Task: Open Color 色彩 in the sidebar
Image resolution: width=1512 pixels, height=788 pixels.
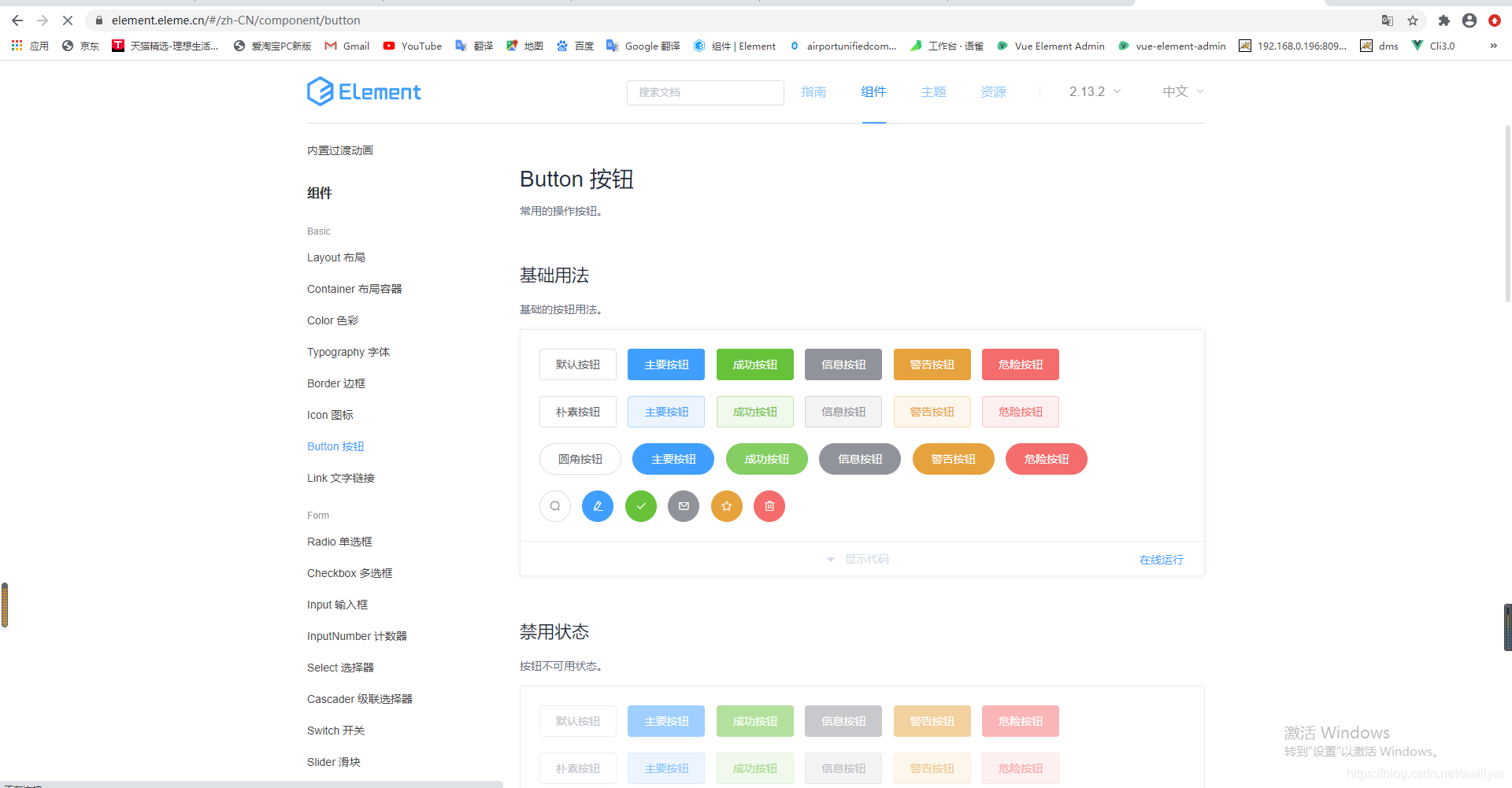Action: [x=332, y=320]
